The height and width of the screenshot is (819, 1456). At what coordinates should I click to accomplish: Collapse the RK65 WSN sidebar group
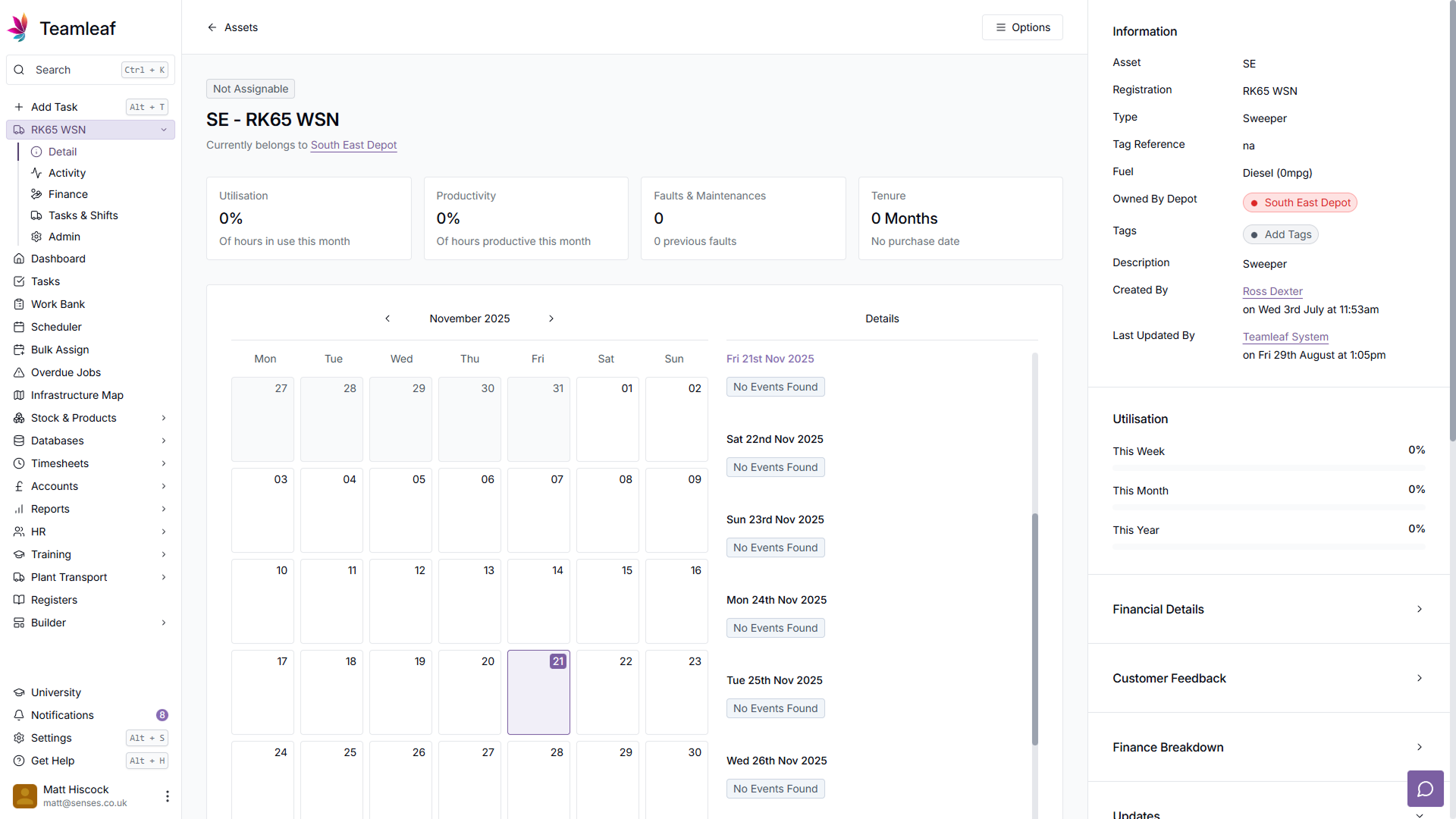click(x=164, y=130)
